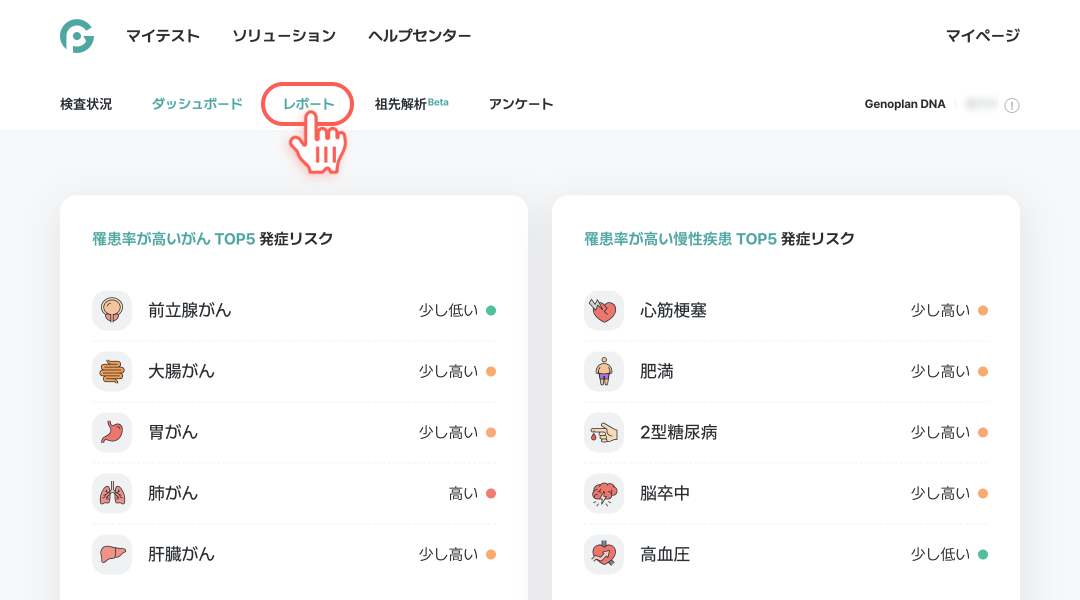Select the アンケート tab
This screenshot has height=600, width=1080.
521,104
